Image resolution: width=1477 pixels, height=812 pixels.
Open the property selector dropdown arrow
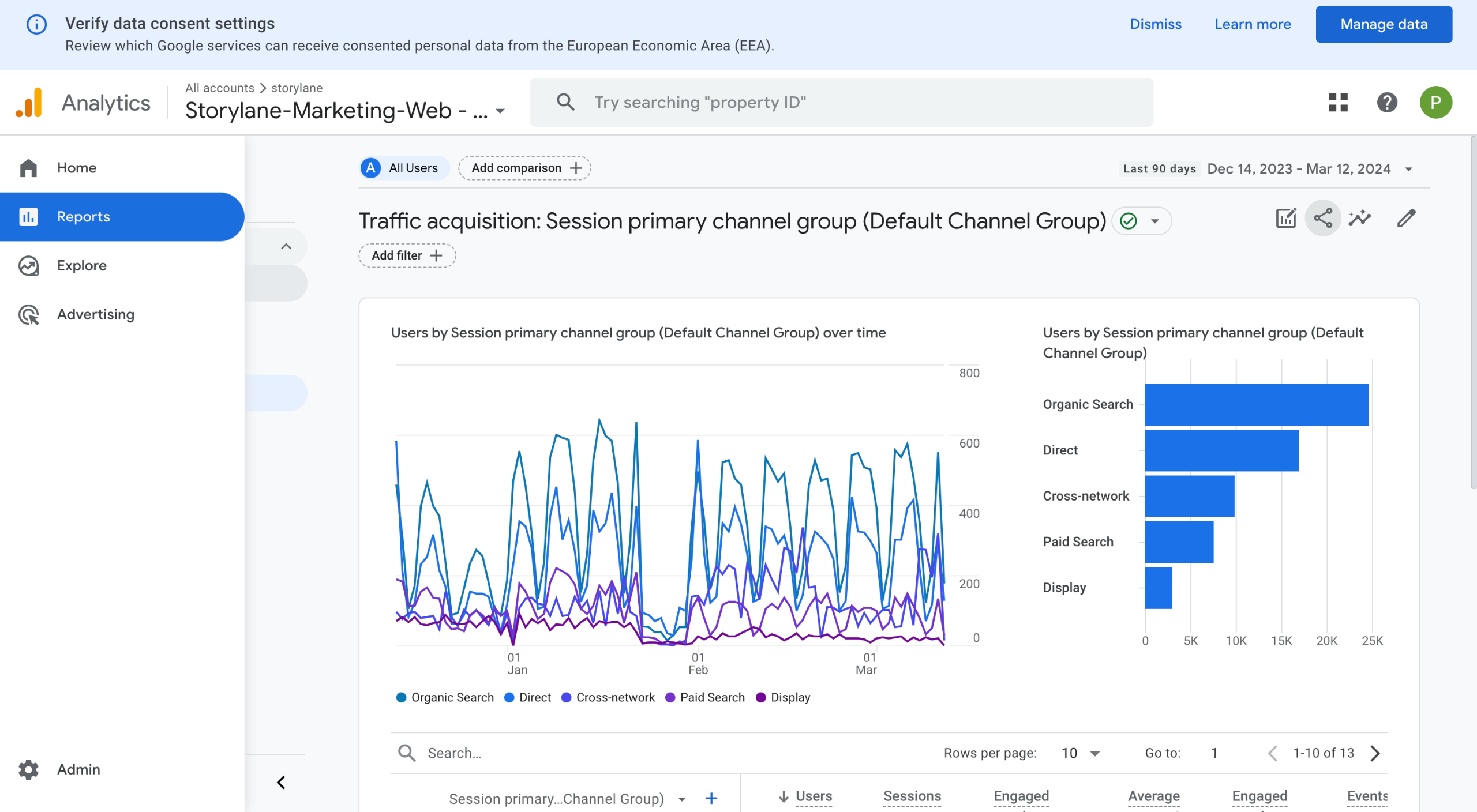pos(500,111)
